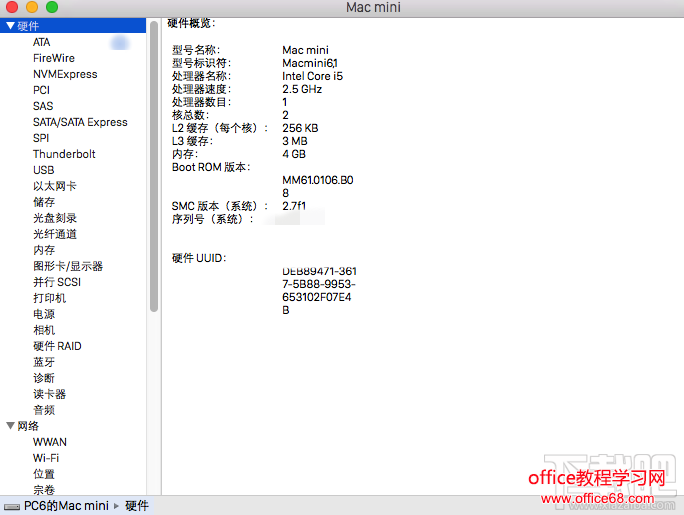Select the highlighted 硬件 category row
Screen dimensions: 684x515
click(x=73, y=26)
